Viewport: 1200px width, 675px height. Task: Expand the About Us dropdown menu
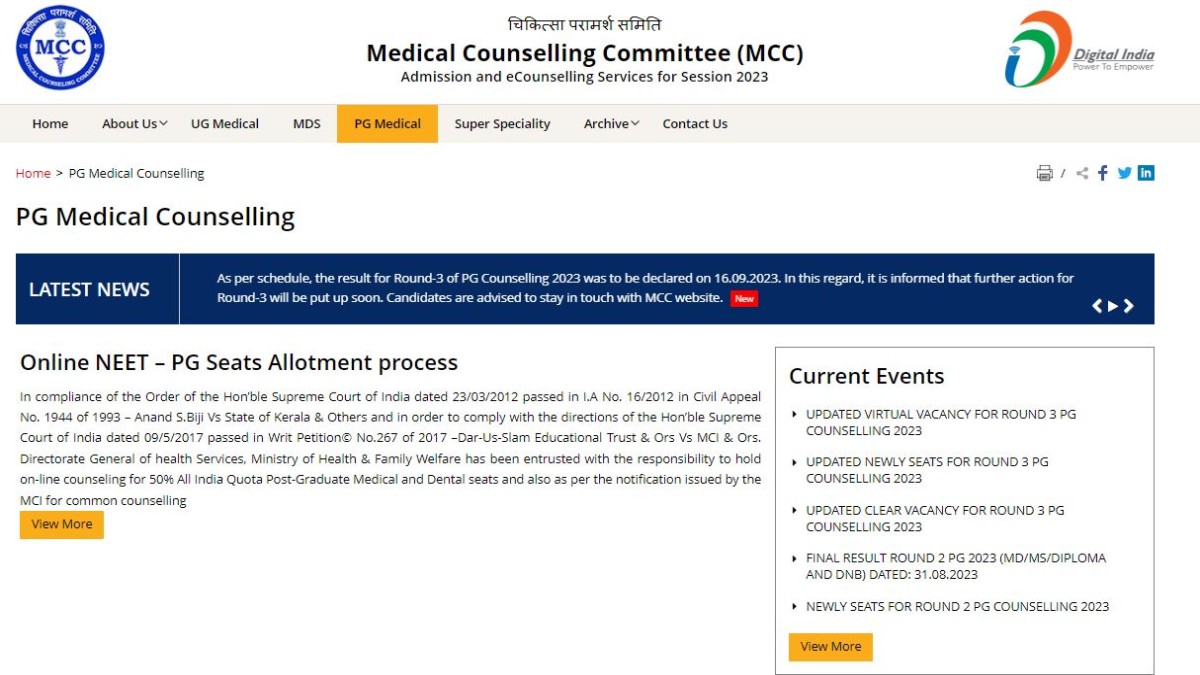click(134, 124)
